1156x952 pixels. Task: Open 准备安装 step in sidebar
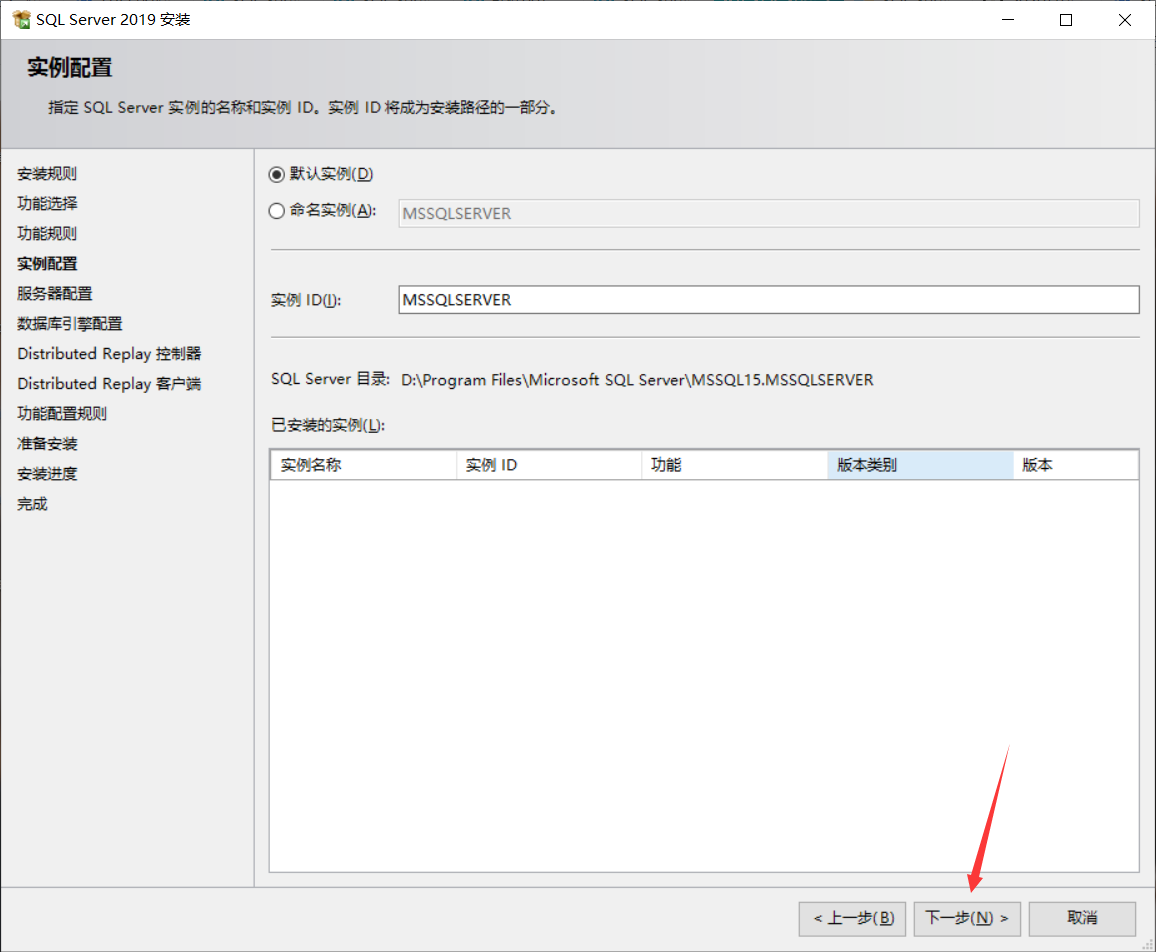[47, 444]
